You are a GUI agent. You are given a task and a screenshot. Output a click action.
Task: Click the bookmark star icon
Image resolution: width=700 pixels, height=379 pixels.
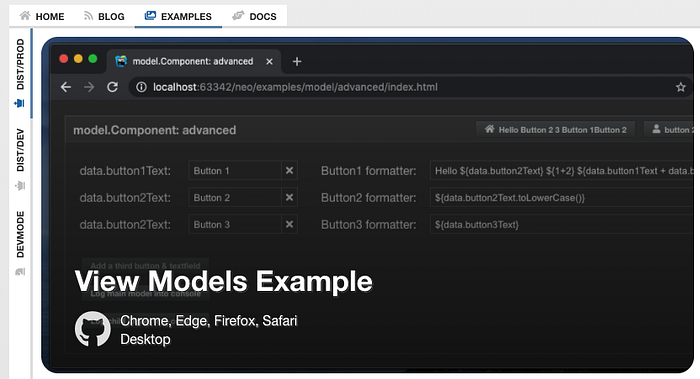(x=680, y=87)
